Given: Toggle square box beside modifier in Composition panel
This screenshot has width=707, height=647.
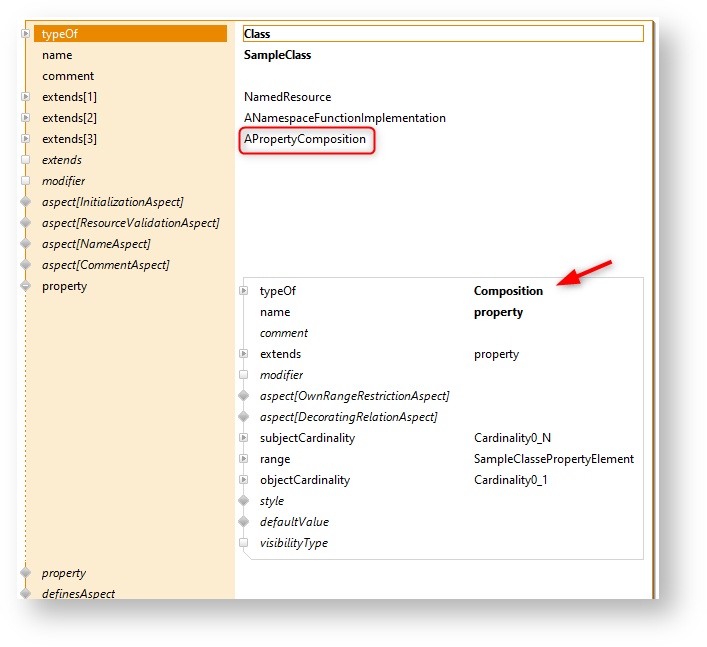Looking at the screenshot, I should coord(243,375).
